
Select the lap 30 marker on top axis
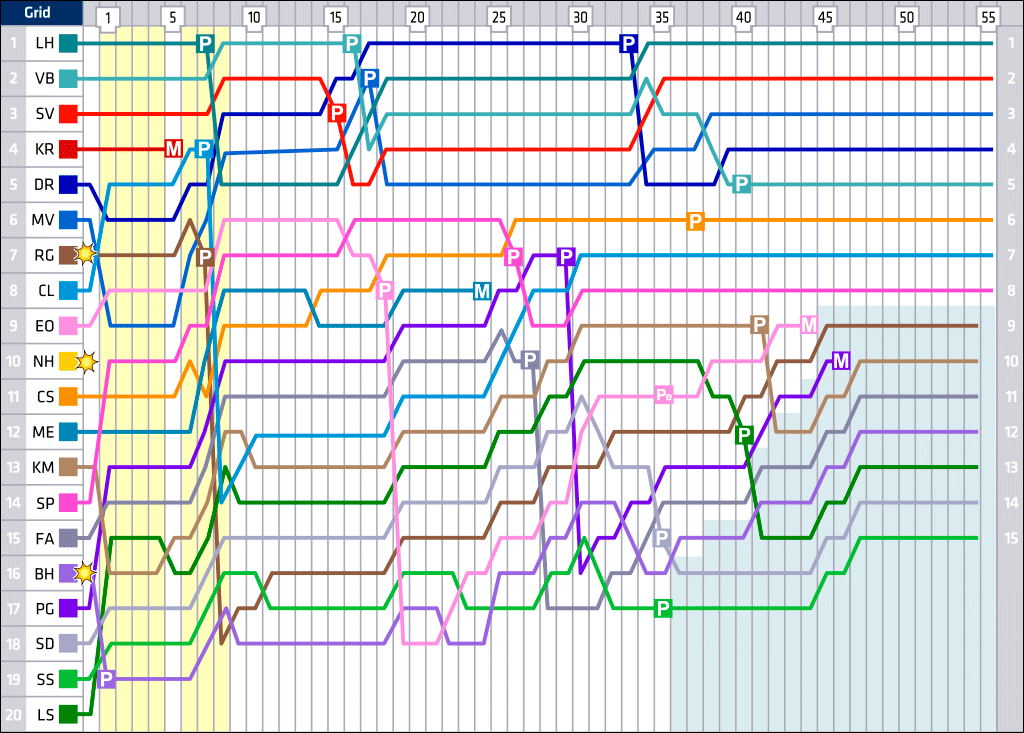(x=580, y=17)
